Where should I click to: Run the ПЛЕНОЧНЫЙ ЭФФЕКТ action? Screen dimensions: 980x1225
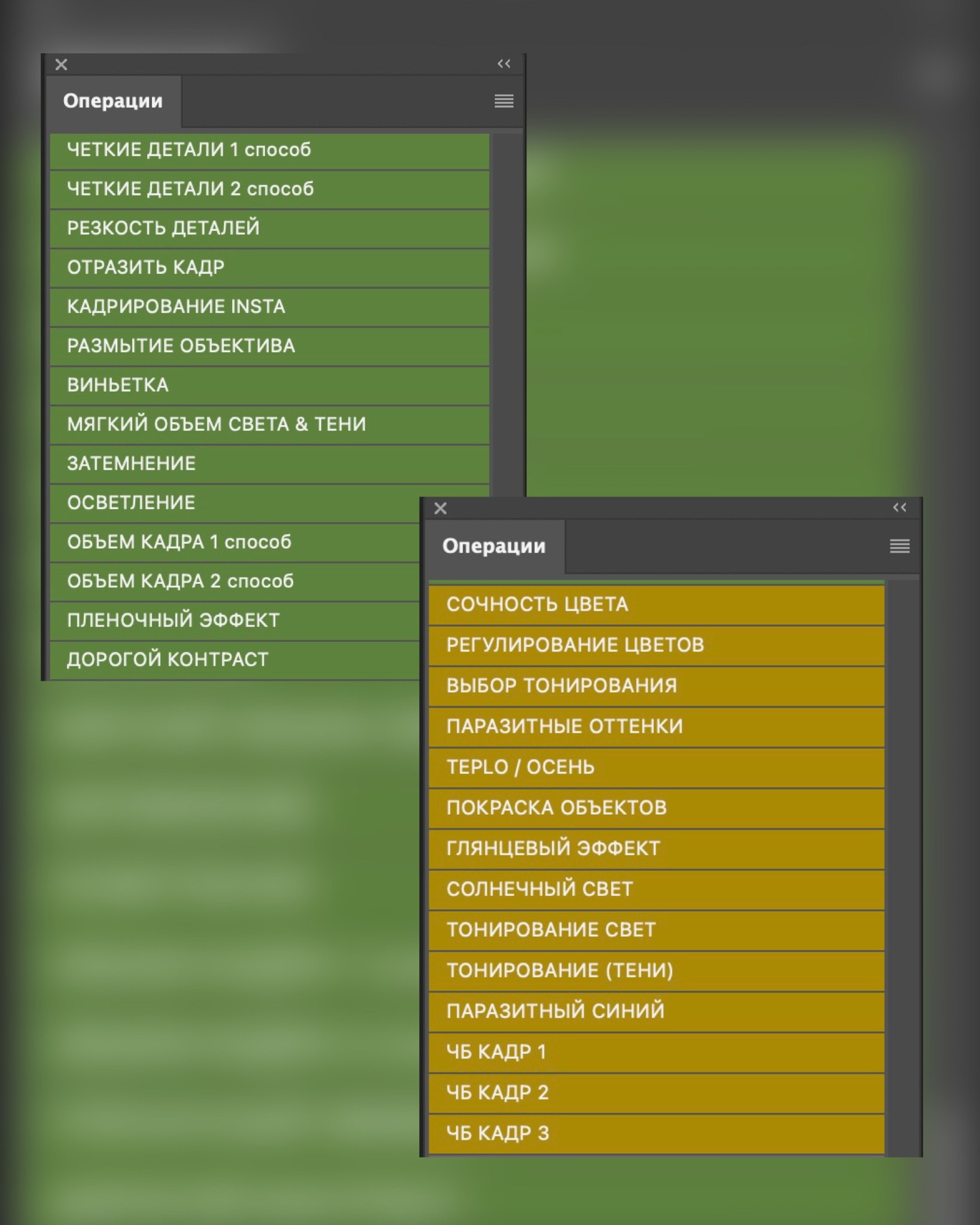click(x=233, y=620)
